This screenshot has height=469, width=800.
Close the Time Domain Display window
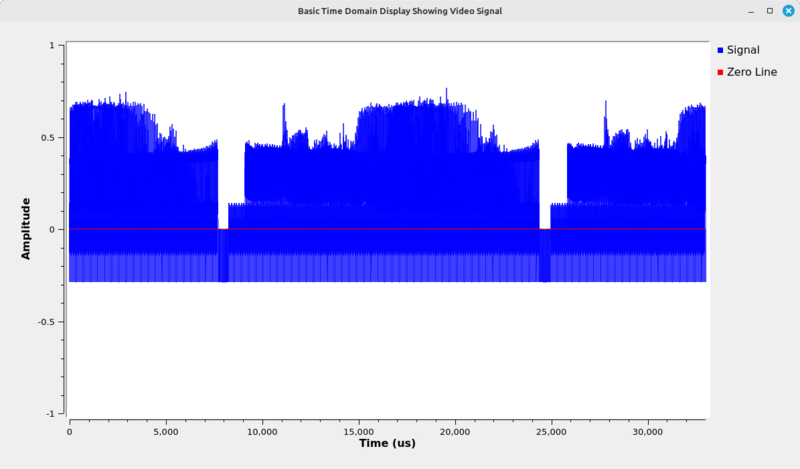[788, 11]
